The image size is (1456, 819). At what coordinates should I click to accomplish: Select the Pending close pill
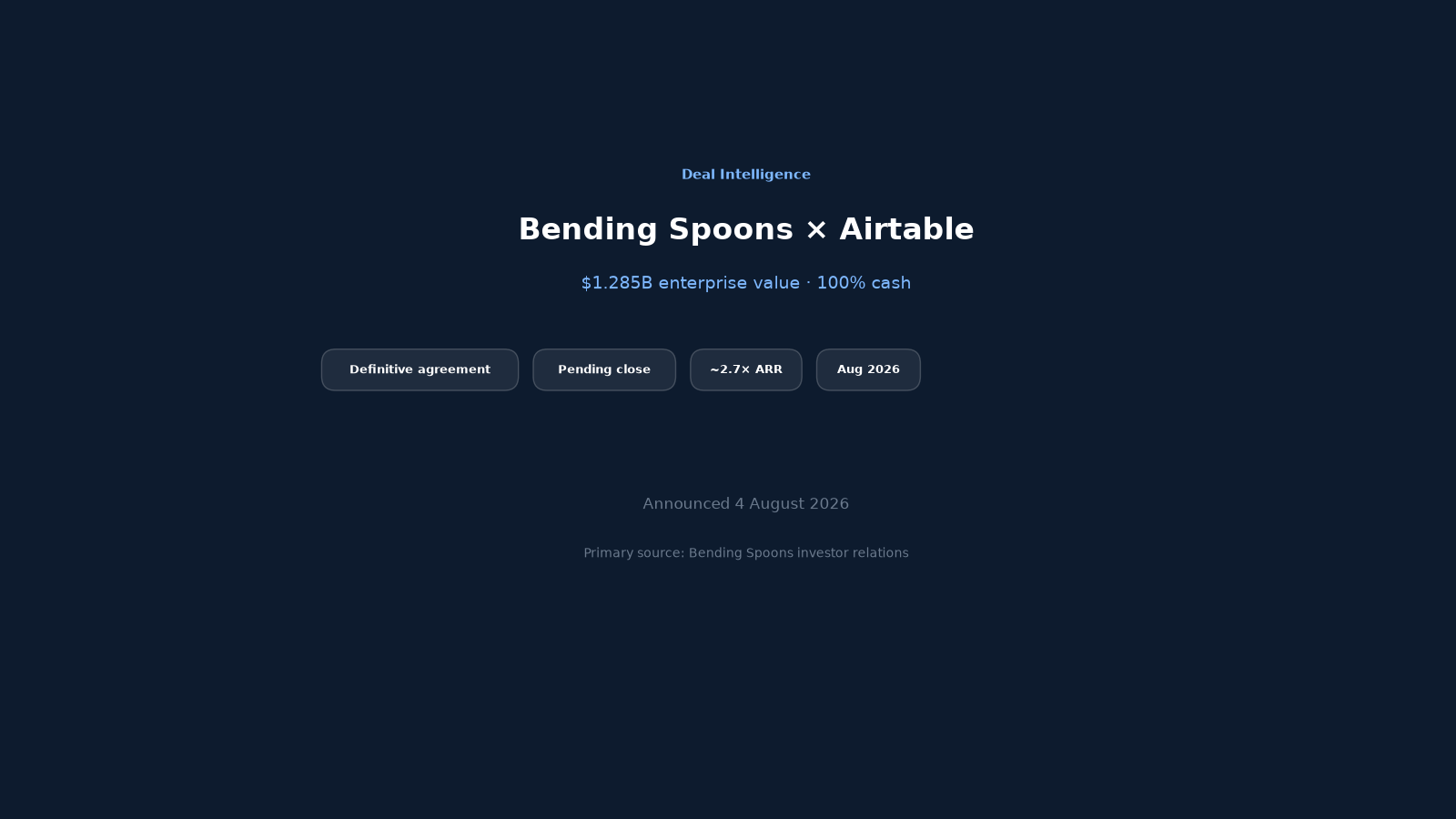[x=604, y=369]
